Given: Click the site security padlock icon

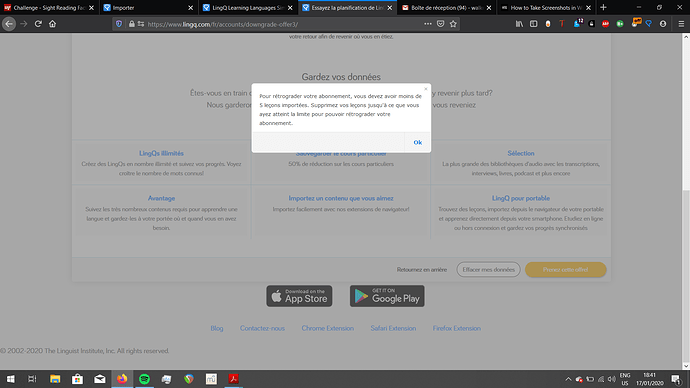Looking at the screenshot, I should pyautogui.click(x=132, y=24).
